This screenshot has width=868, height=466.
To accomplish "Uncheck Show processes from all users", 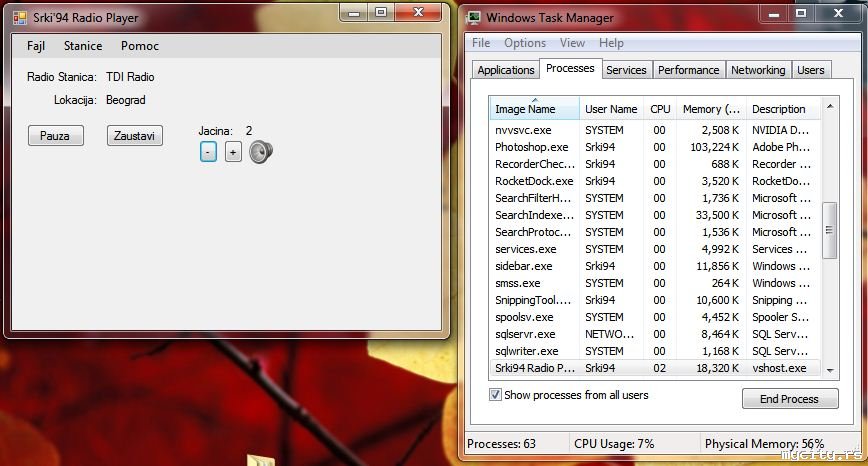I will (495, 395).
